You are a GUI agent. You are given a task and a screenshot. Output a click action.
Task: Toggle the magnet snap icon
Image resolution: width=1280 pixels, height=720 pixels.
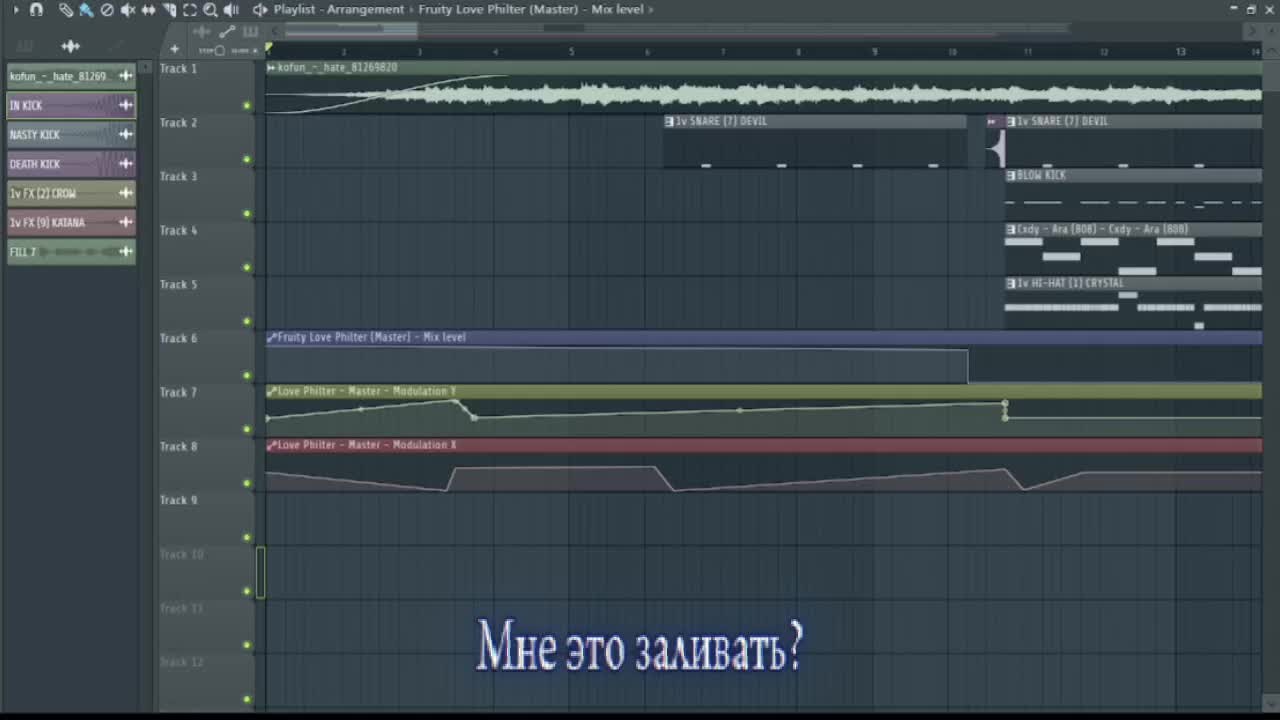[36, 9]
